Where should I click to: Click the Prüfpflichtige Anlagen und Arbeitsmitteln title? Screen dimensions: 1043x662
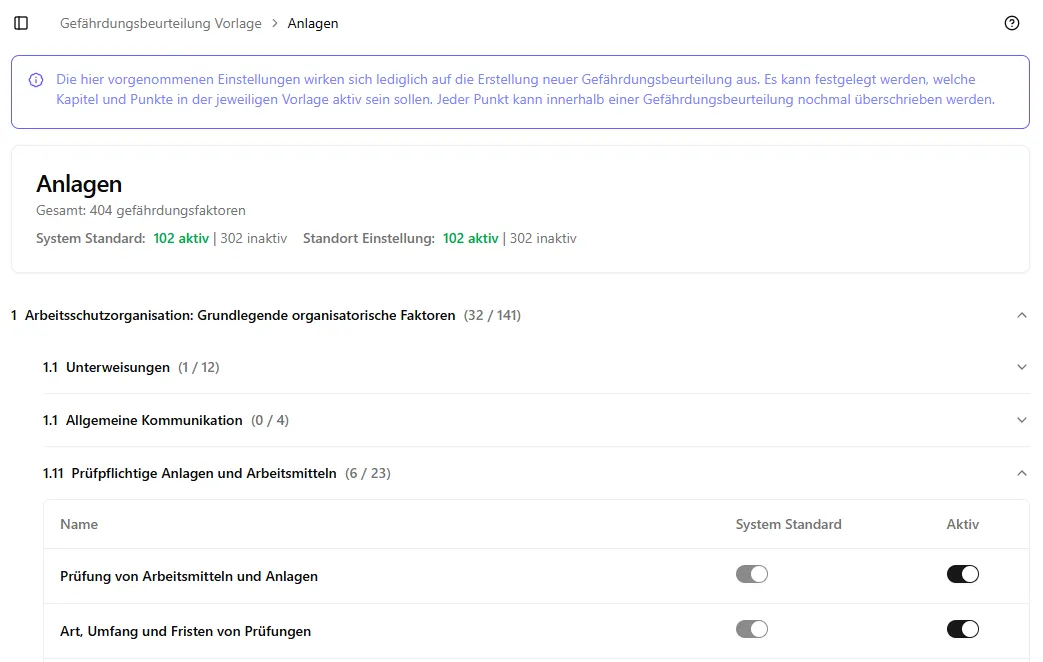(x=203, y=473)
